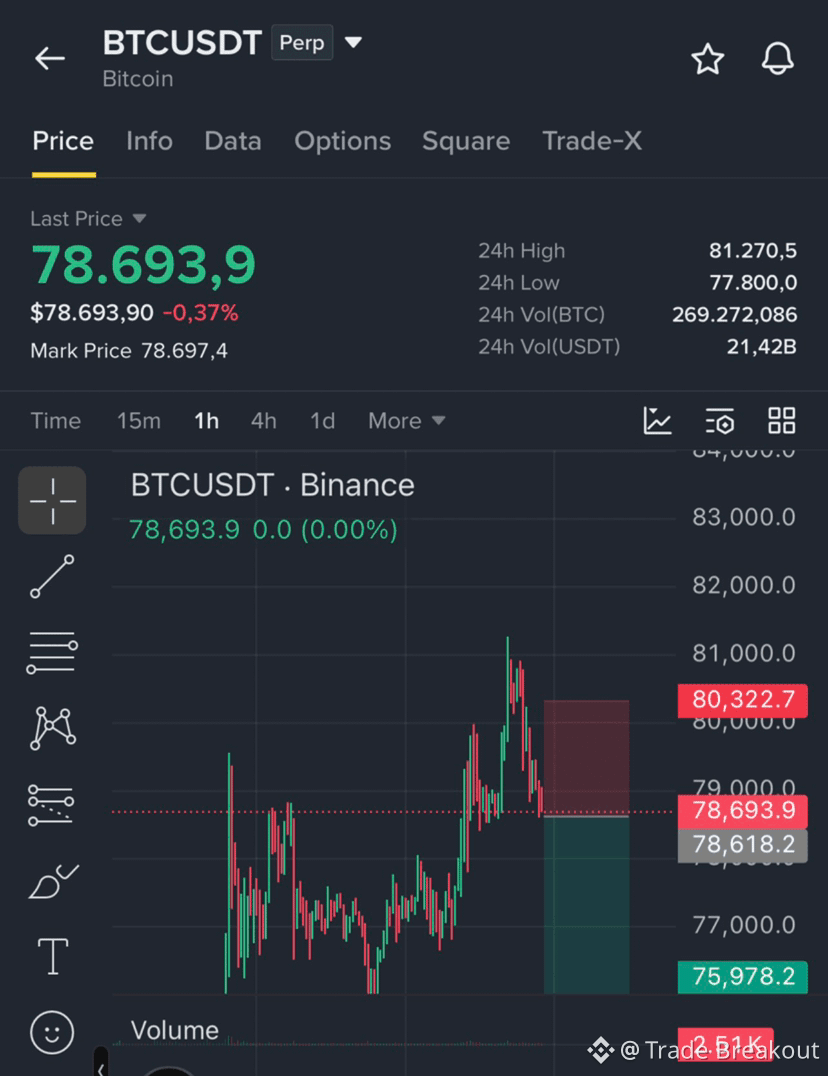Click the 24h Vol(BTC) value 269.272,086

pyautogui.click(x=734, y=314)
